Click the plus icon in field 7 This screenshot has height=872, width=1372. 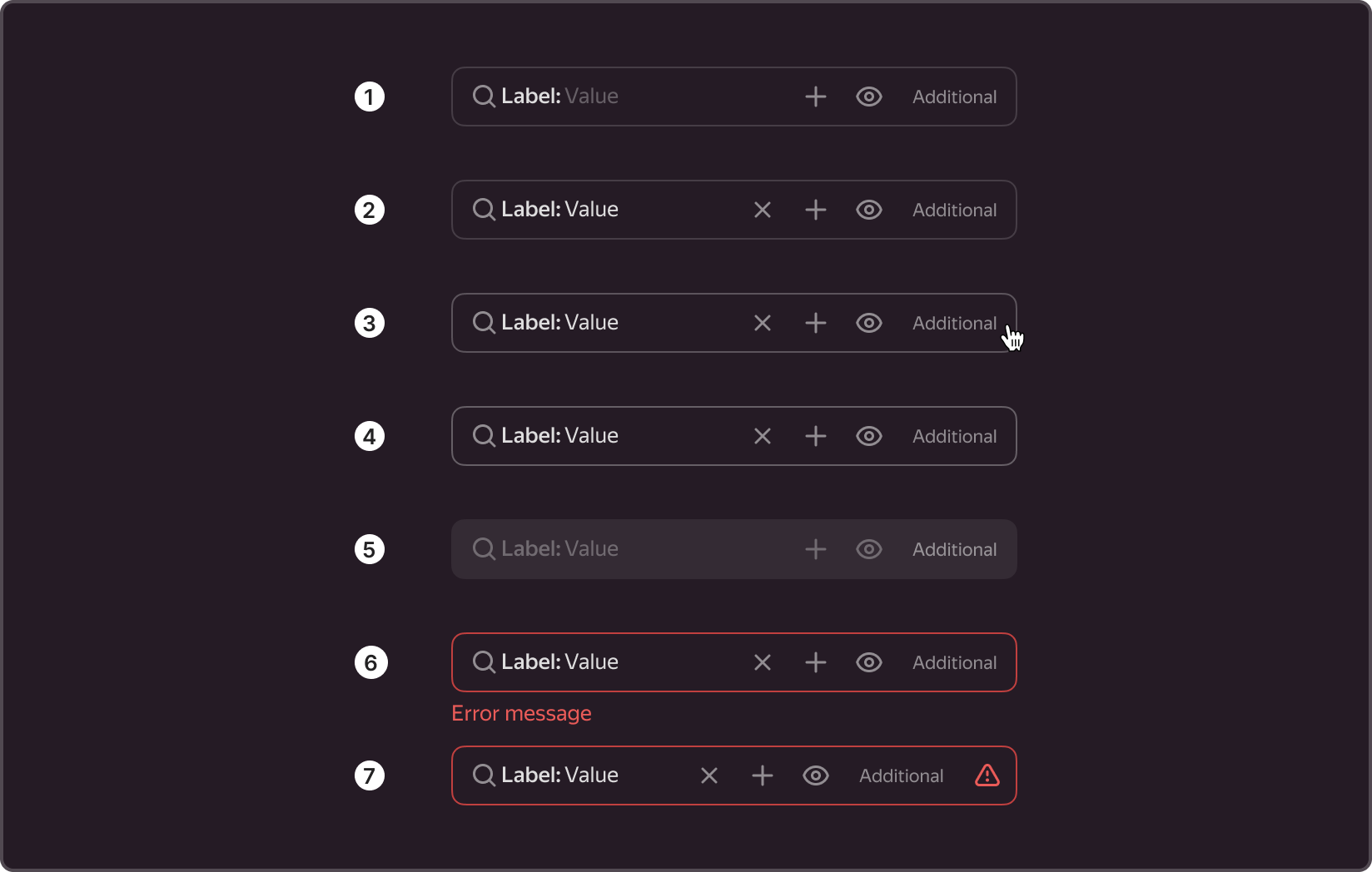(x=763, y=775)
